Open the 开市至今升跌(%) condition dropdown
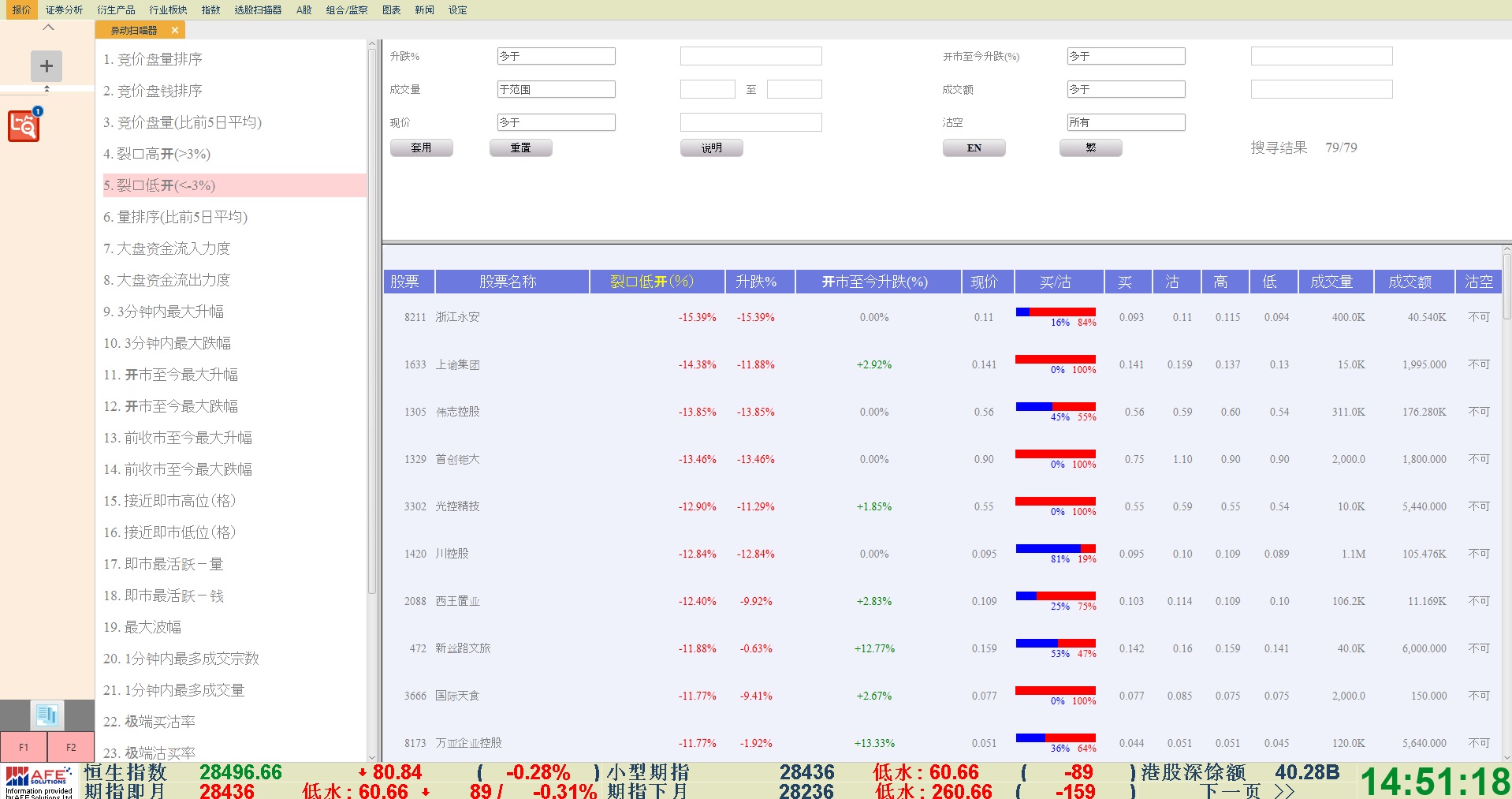The width and height of the screenshot is (1512, 799). [x=1126, y=56]
